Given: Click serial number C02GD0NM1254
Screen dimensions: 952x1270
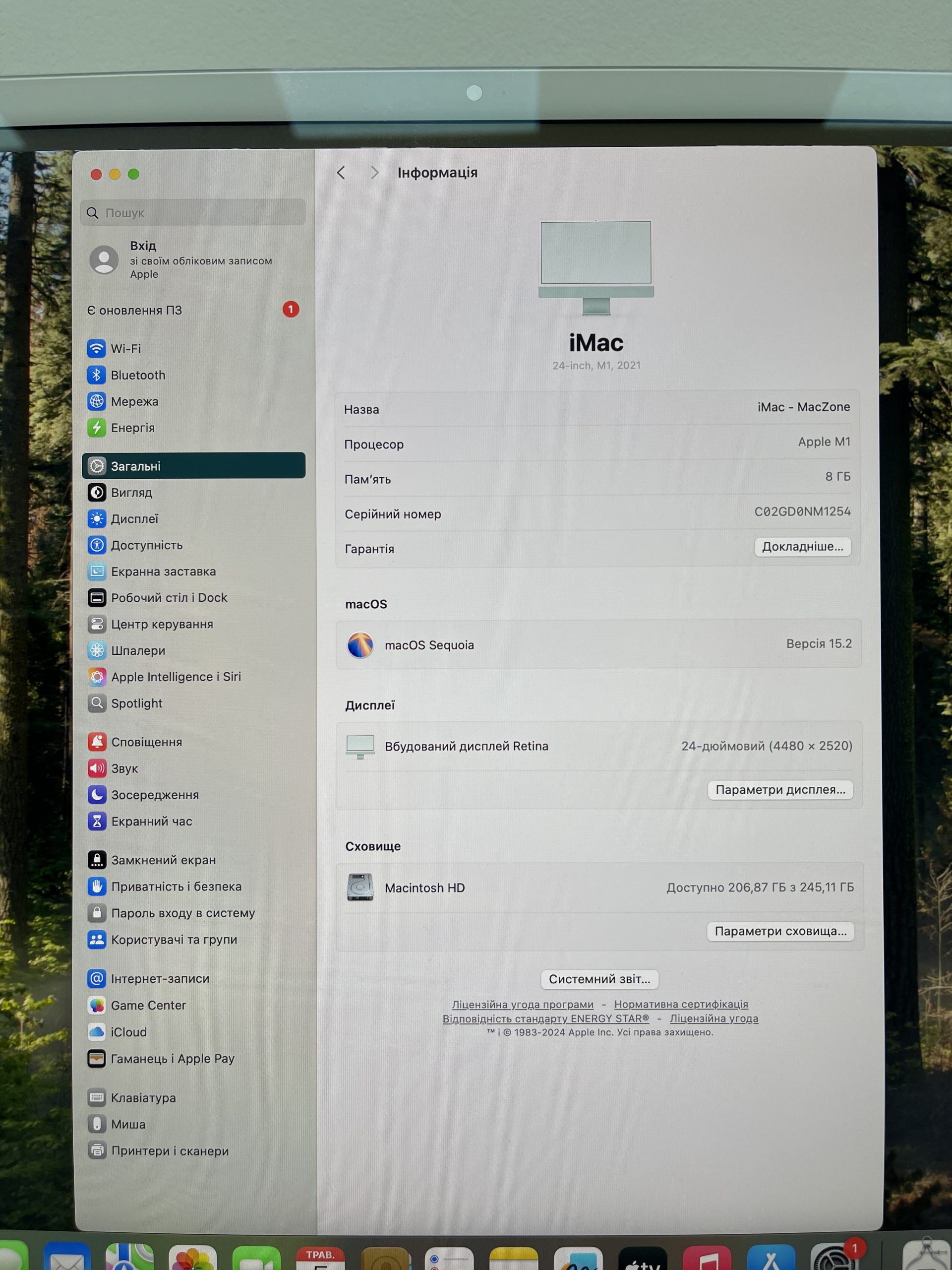Looking at the screenshot, I should click(x=802, y=511).
